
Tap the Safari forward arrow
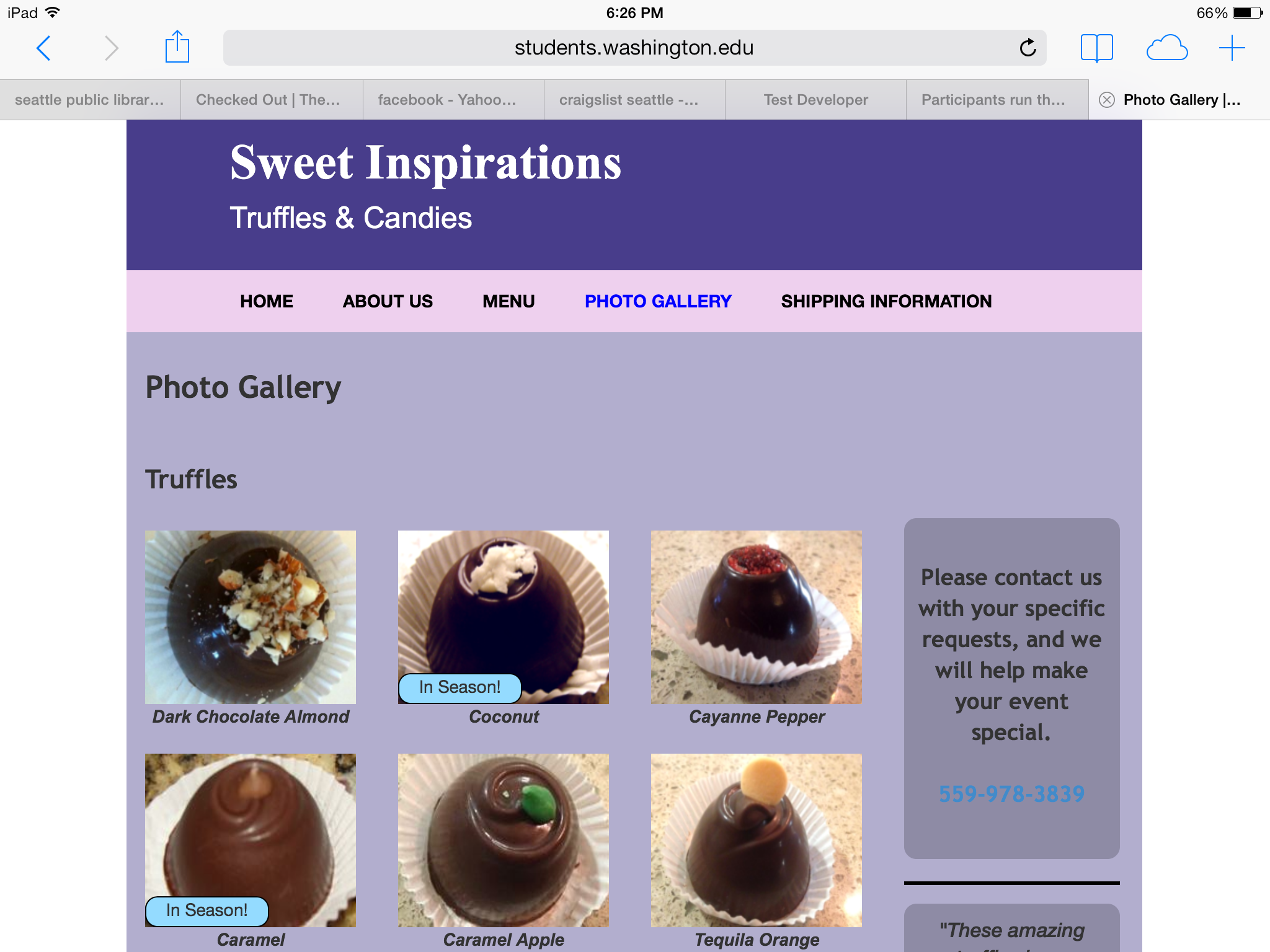(x=111, y=48)
